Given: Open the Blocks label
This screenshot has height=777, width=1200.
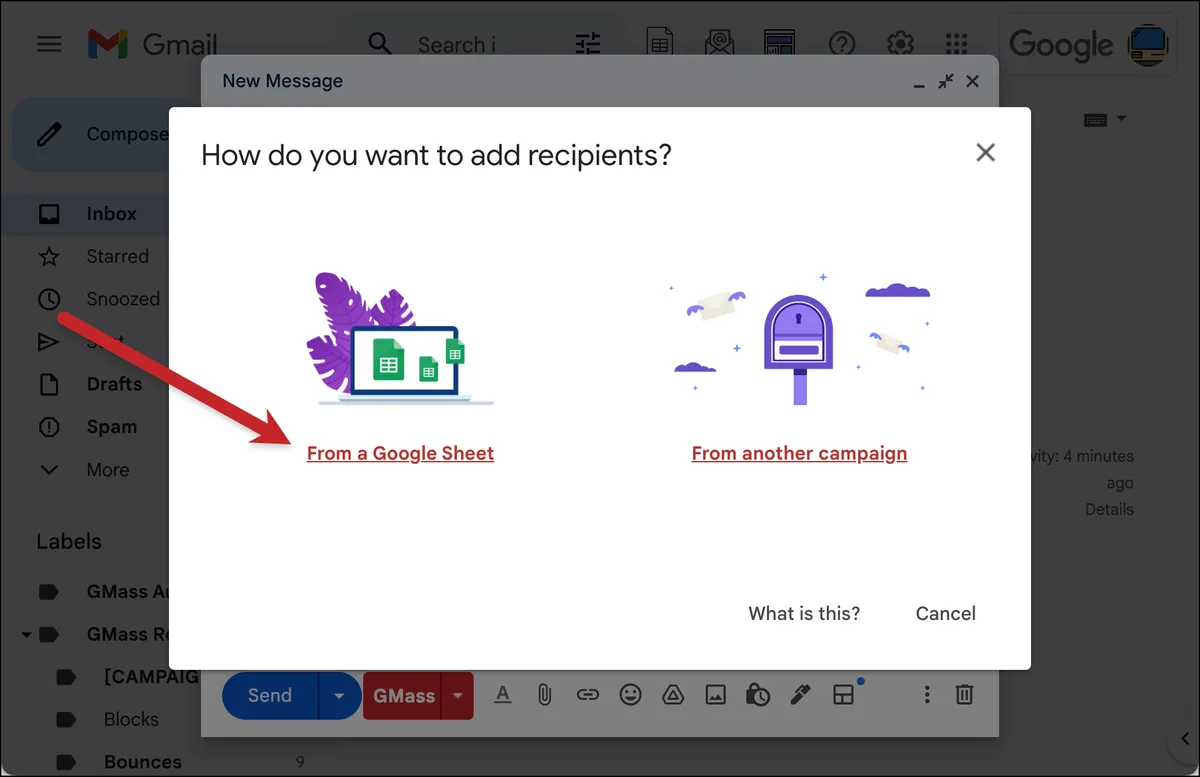Looking at the screenshot, I should 131,719.
